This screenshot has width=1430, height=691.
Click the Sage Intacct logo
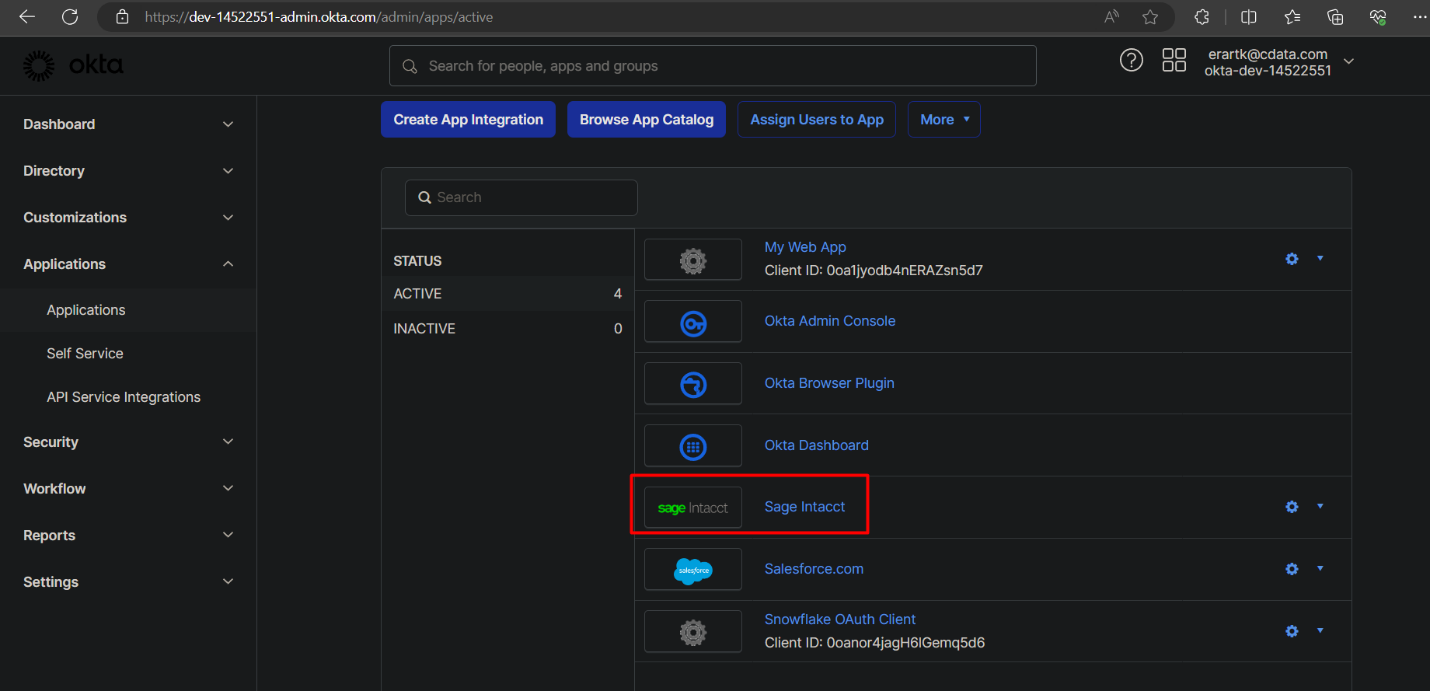point(693,507)
